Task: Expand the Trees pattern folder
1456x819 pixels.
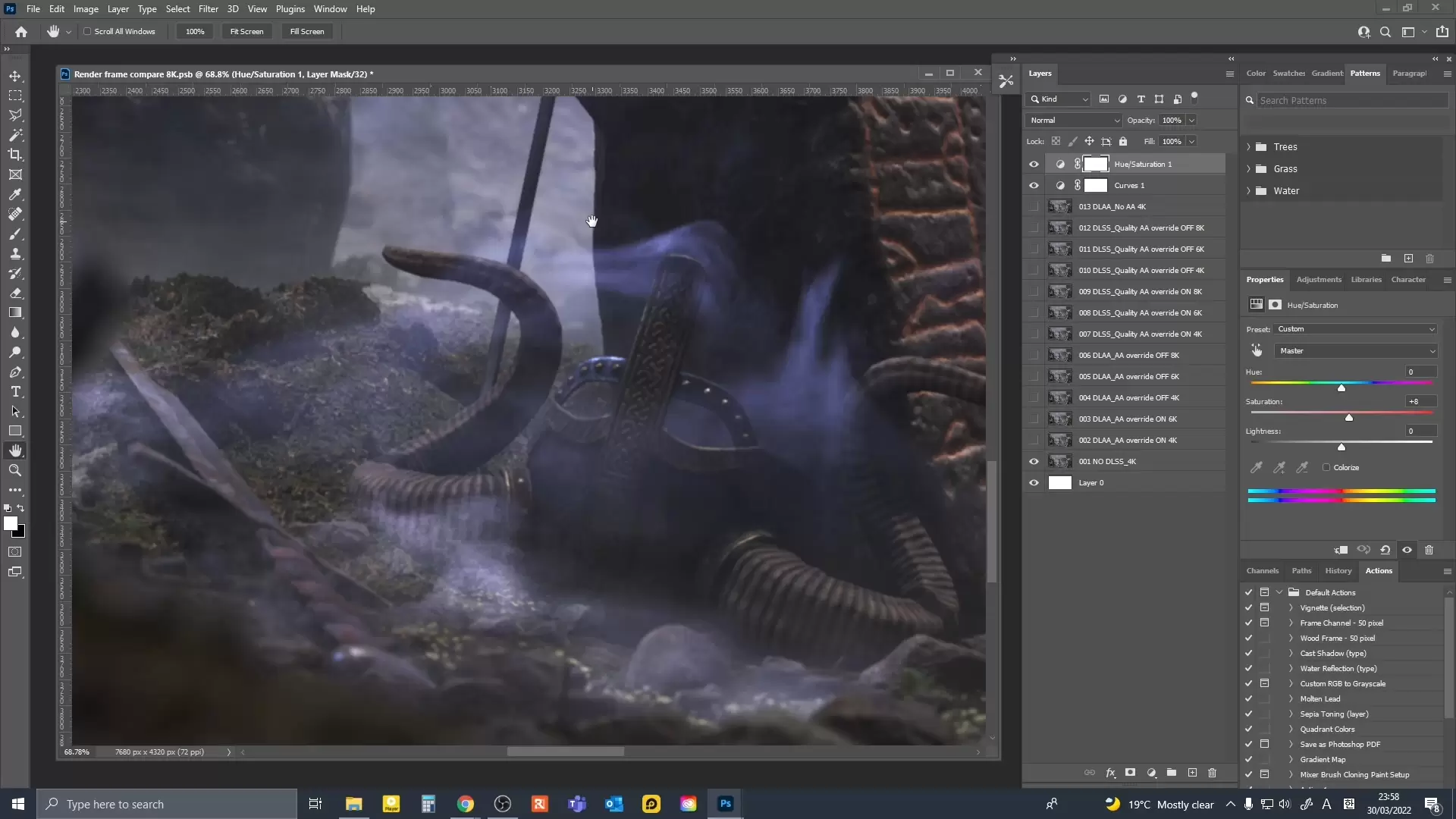Action: [x=1248, y=147]
